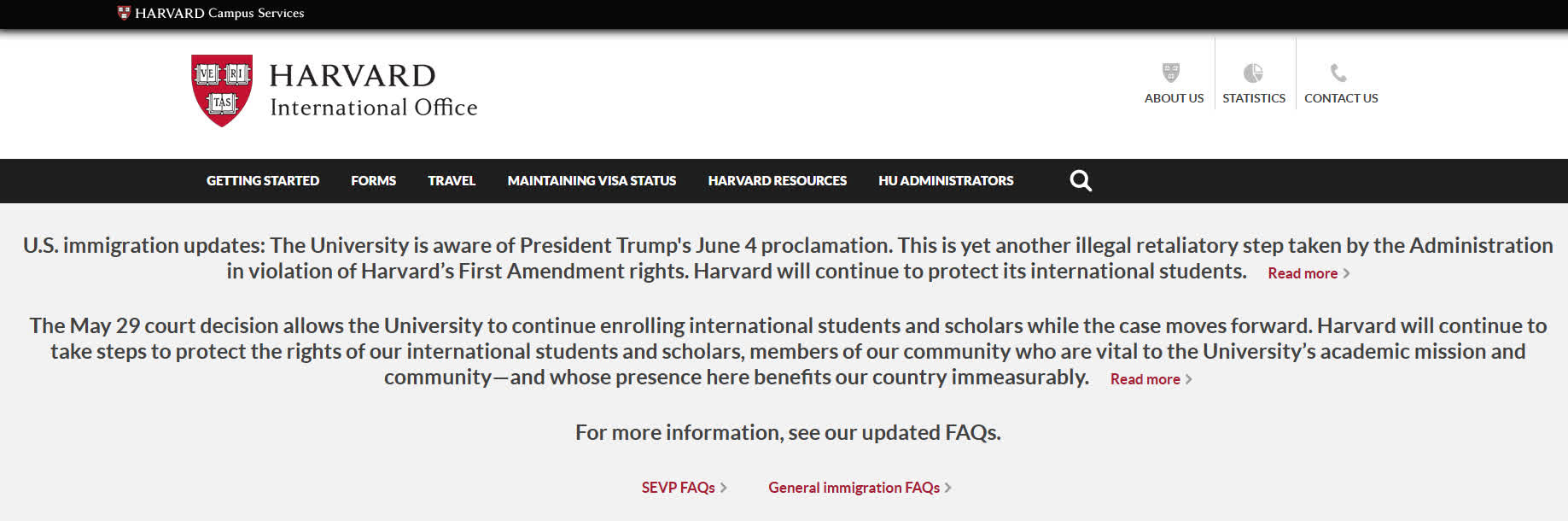Expand the Maintaining Visa Status menu
This screenshot has width=1568, height=521.
pyautogui.click(x=592, y=181)
